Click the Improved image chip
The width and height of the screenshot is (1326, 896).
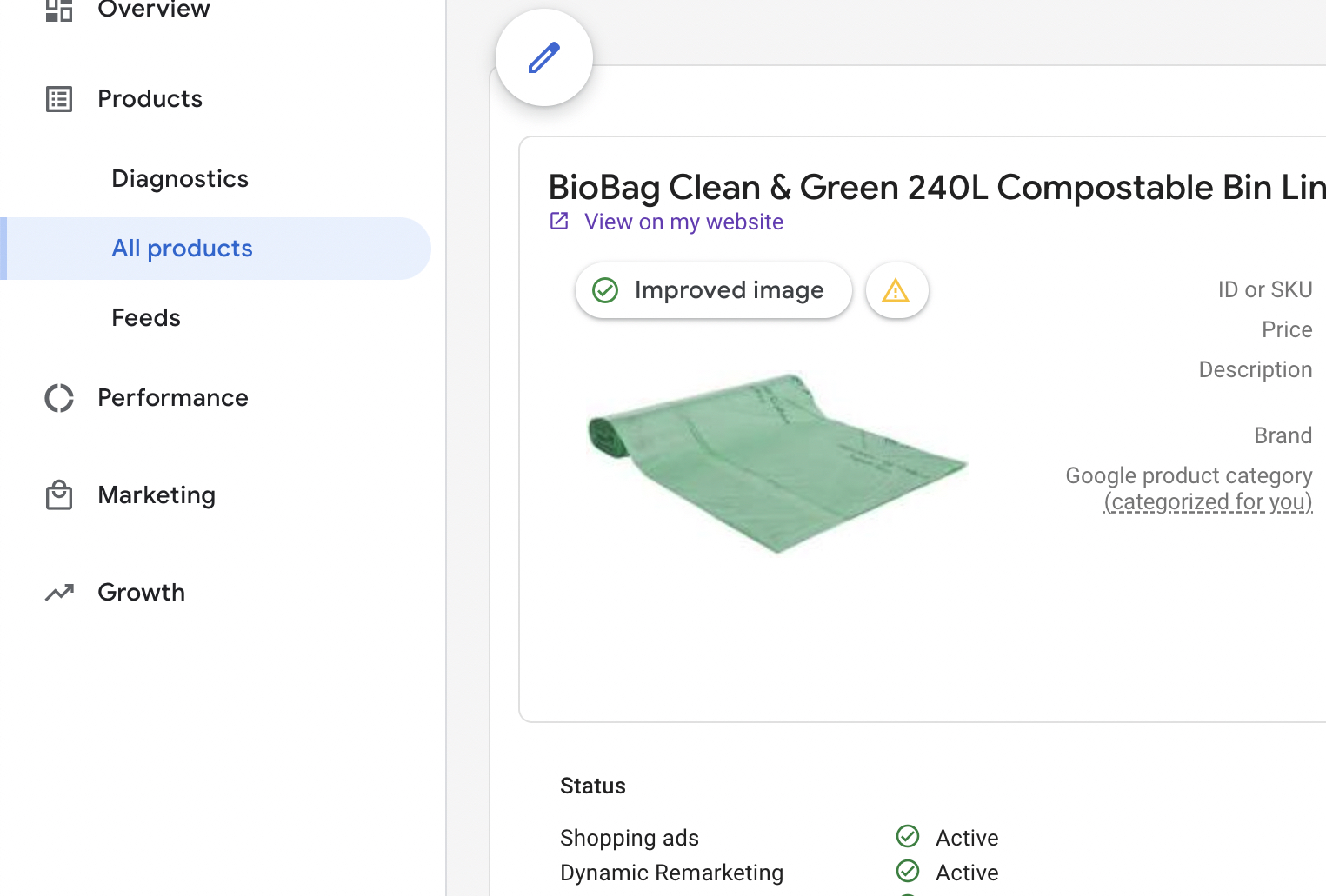pyautogui.click(x=713, y=290)
